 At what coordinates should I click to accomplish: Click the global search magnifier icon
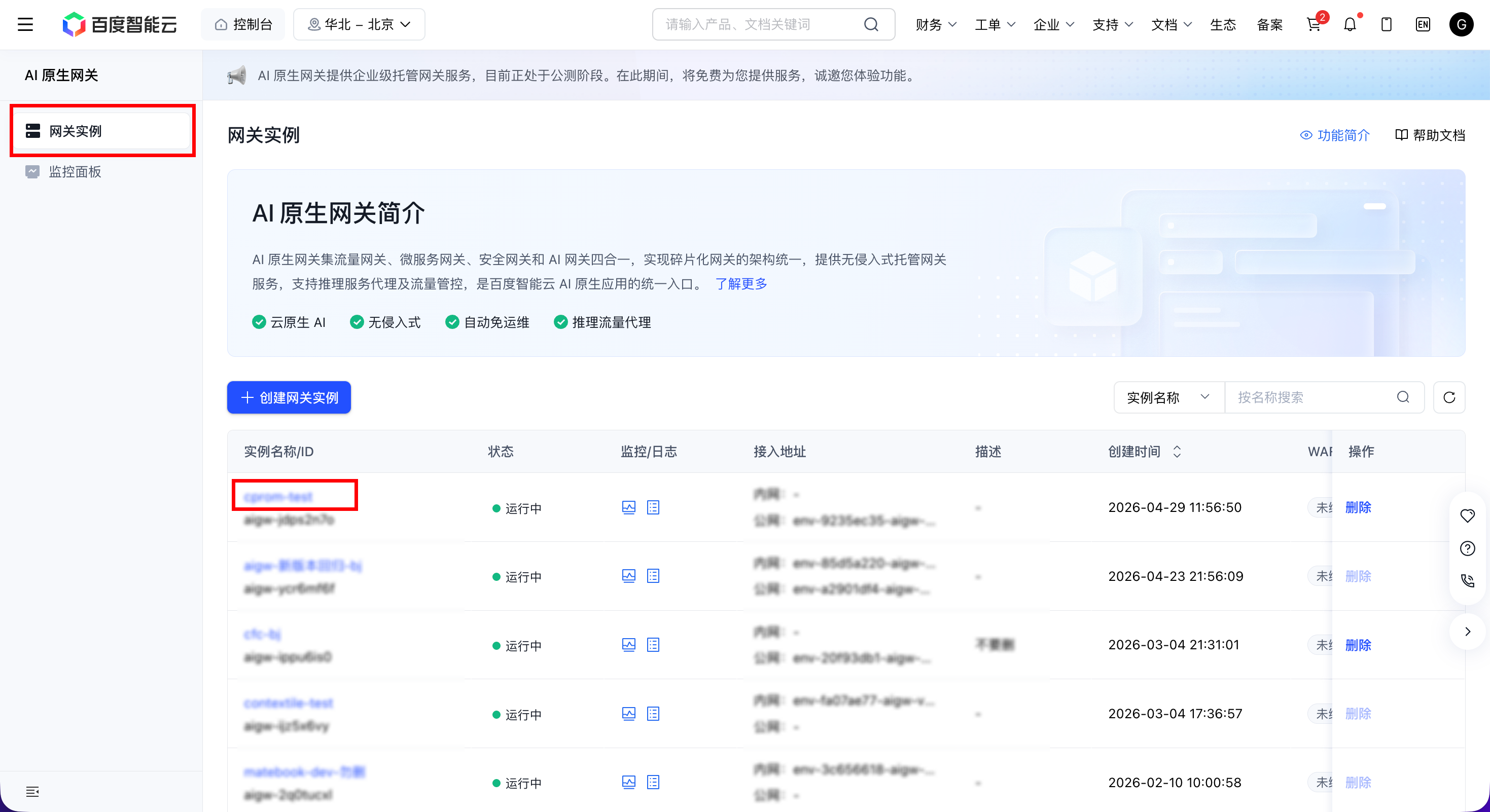[871, 24]
